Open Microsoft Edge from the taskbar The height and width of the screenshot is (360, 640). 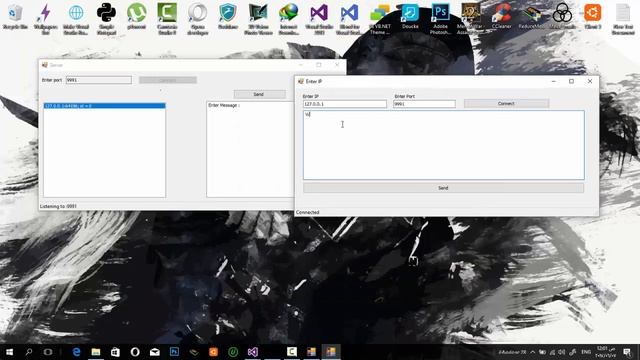76,352
